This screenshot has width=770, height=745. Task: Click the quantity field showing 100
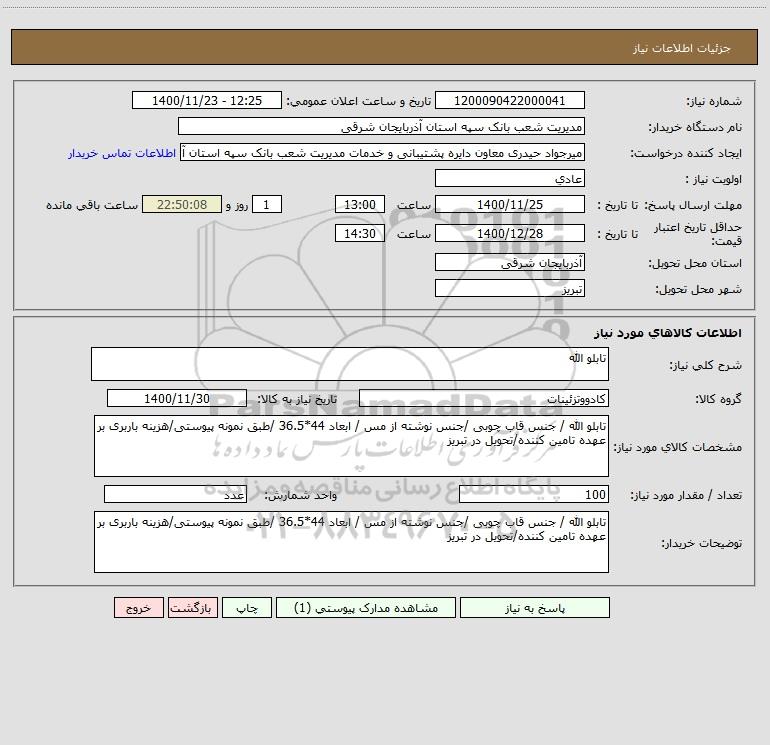point(534,494)
